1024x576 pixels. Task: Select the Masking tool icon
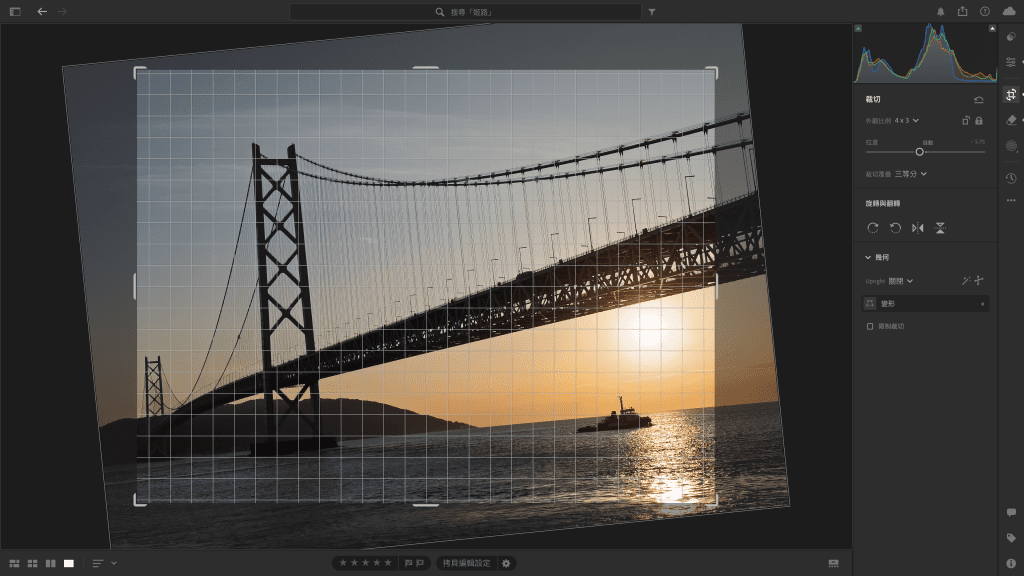pos(1012,148)
